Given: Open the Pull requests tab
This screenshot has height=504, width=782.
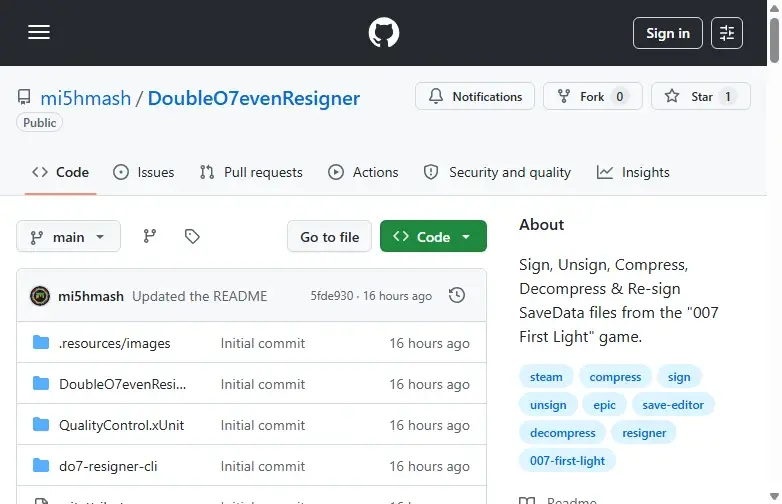Looking at the screenshot, I should pyautogui.click(x=251, y=172).
